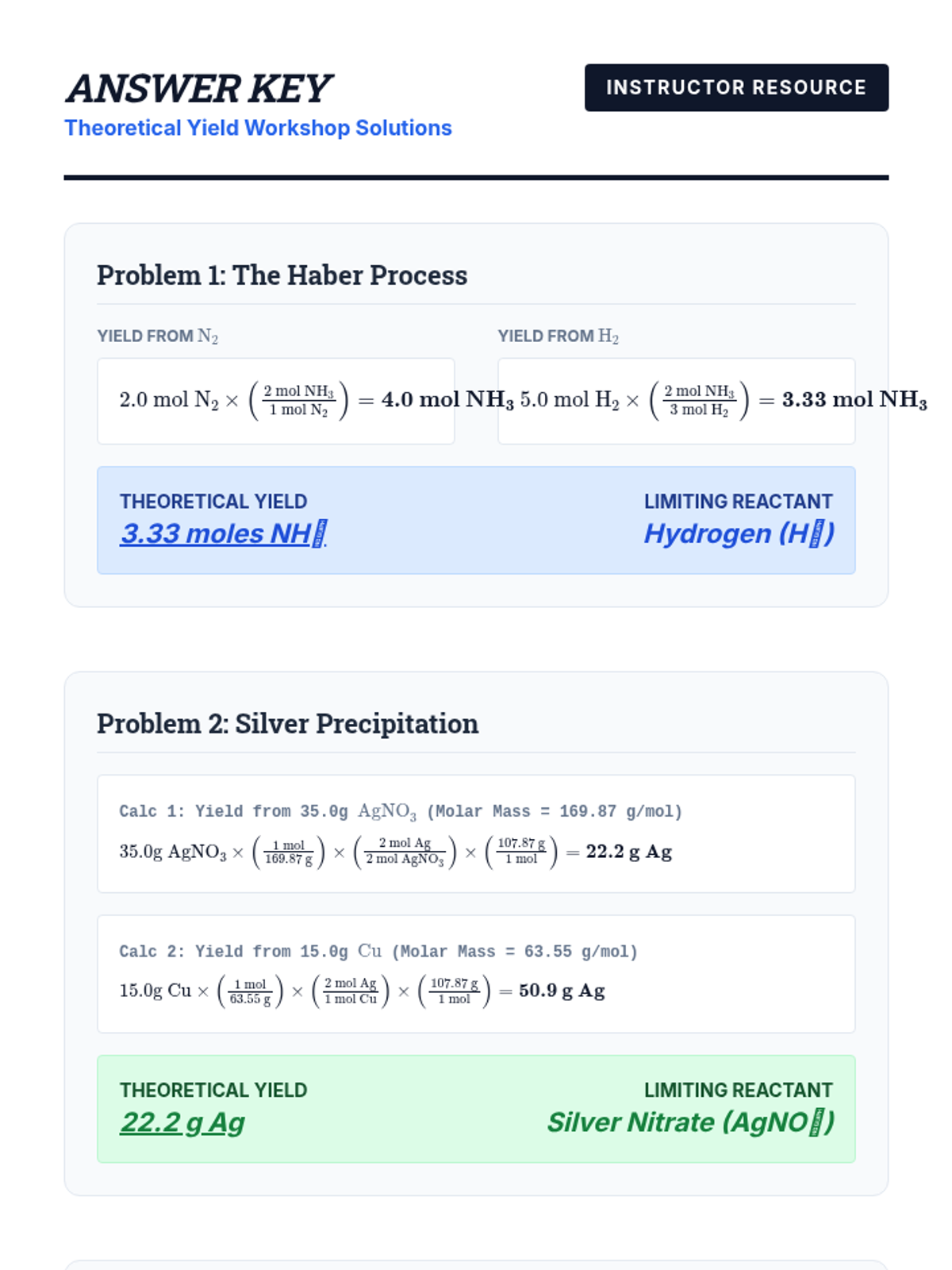Click the Calc 2 Cu yield caption
The height and width of the screenshot is (1270, 952).
(378, 951)
